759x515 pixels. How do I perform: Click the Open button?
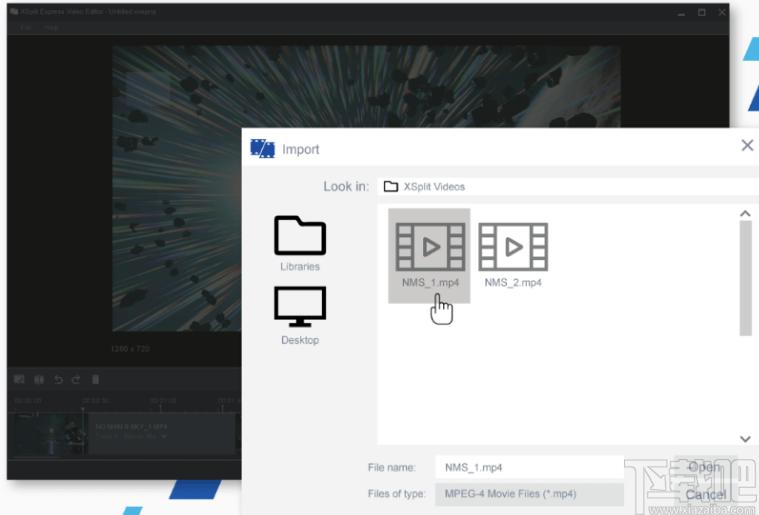tap(704, 467)
